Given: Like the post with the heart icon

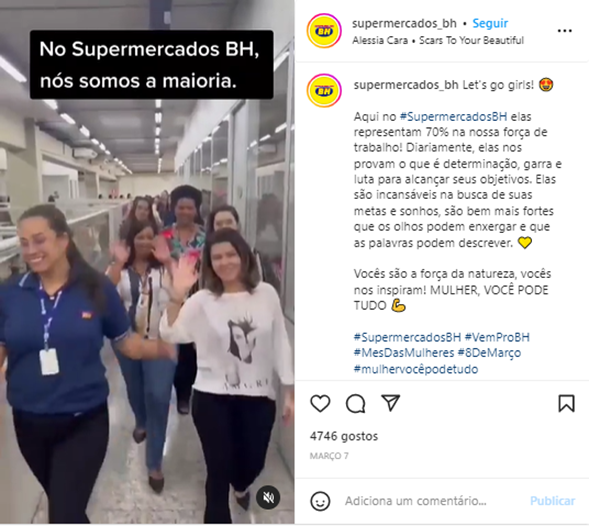Looking at the screenshot, I should (320, 404).
